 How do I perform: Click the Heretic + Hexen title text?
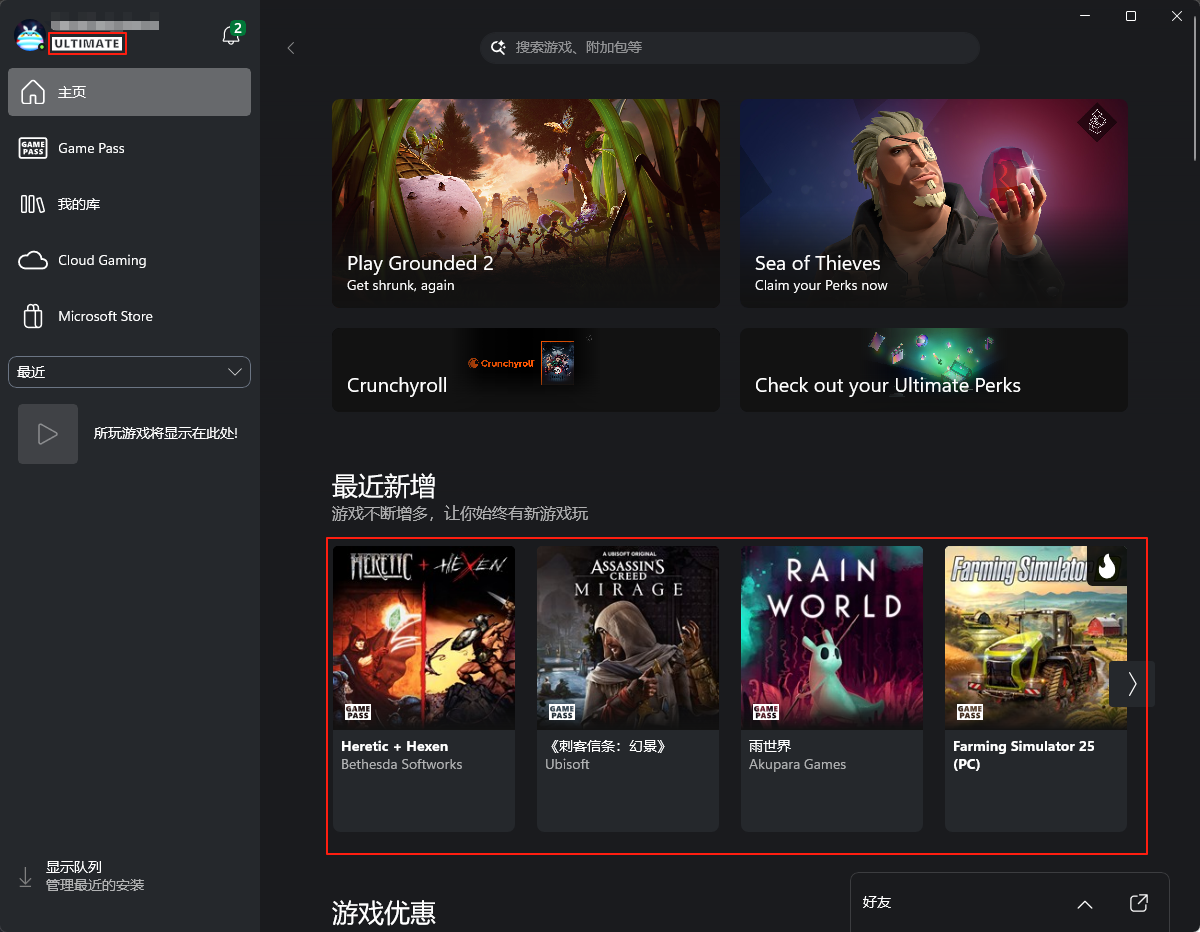click(394, 746)
